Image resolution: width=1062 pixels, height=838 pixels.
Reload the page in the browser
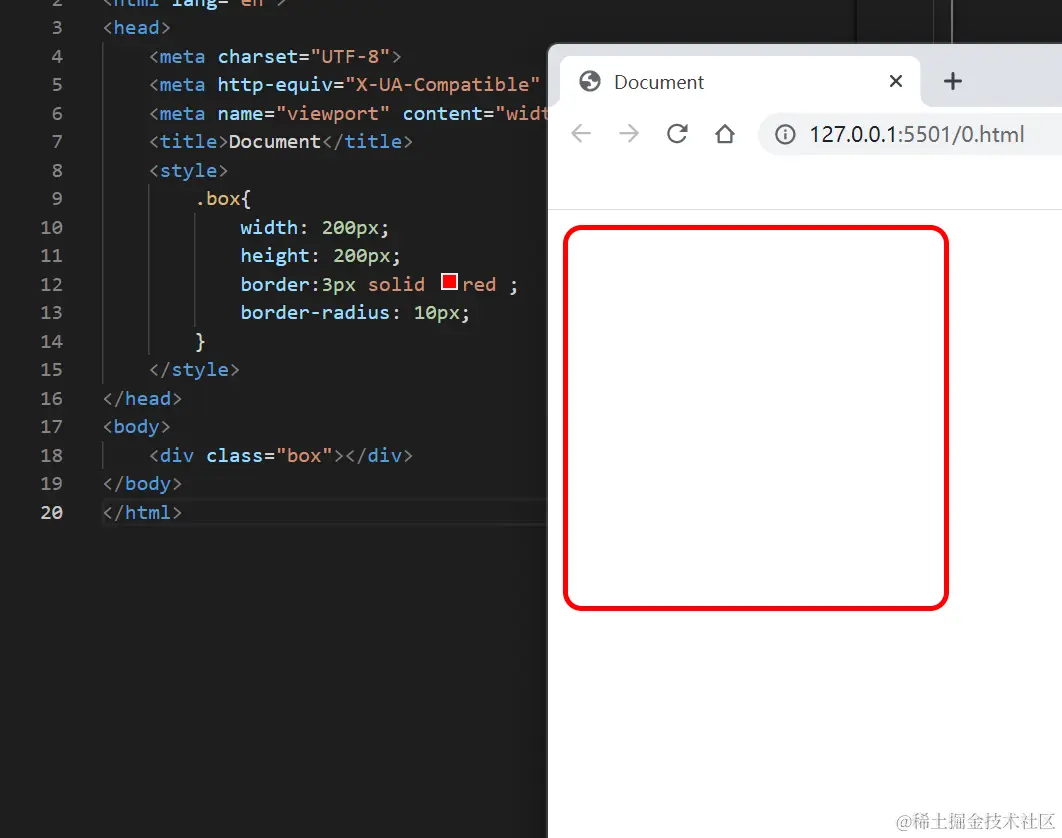coord(677,133)
